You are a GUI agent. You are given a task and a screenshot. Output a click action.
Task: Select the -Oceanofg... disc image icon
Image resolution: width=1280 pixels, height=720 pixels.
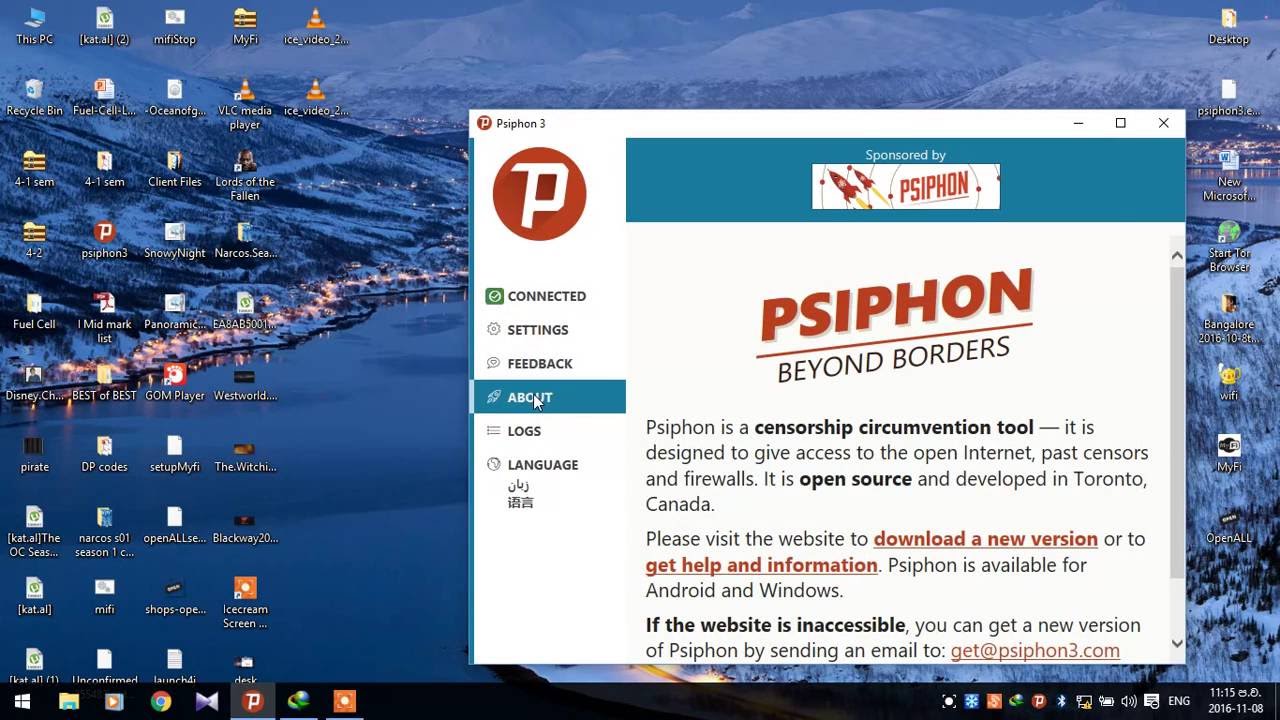[175, 98]
